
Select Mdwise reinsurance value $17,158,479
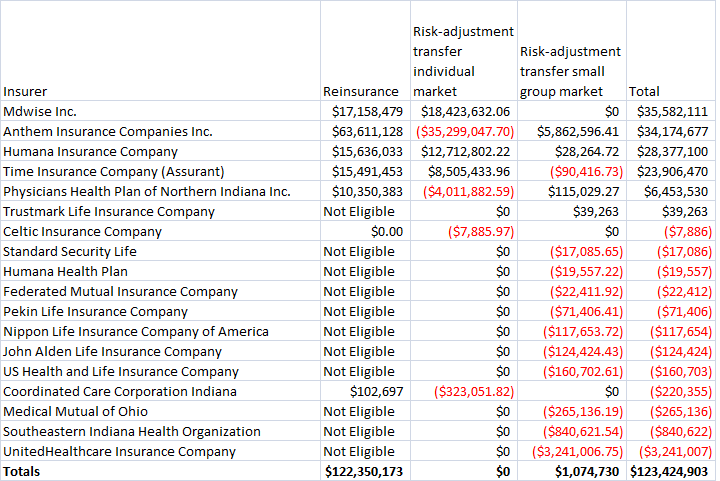(x=365, y=111)
